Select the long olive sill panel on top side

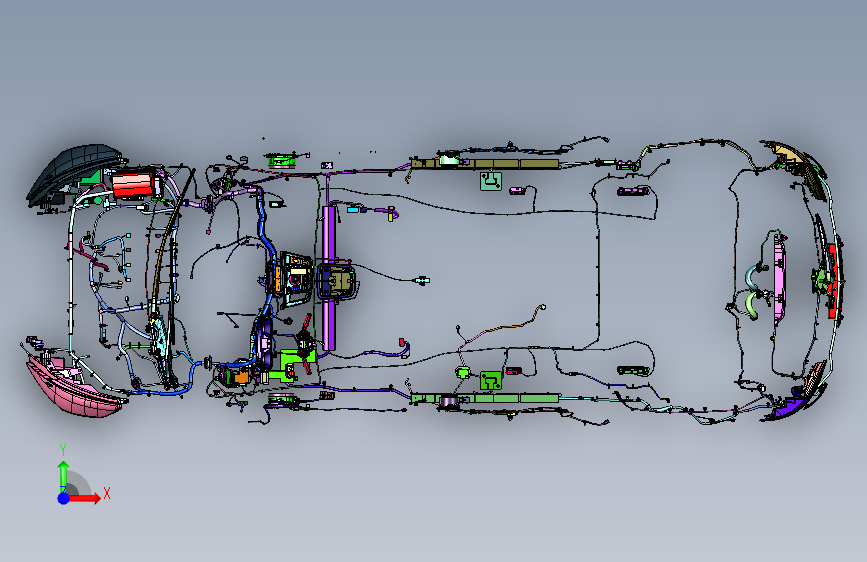pos(485,163)
